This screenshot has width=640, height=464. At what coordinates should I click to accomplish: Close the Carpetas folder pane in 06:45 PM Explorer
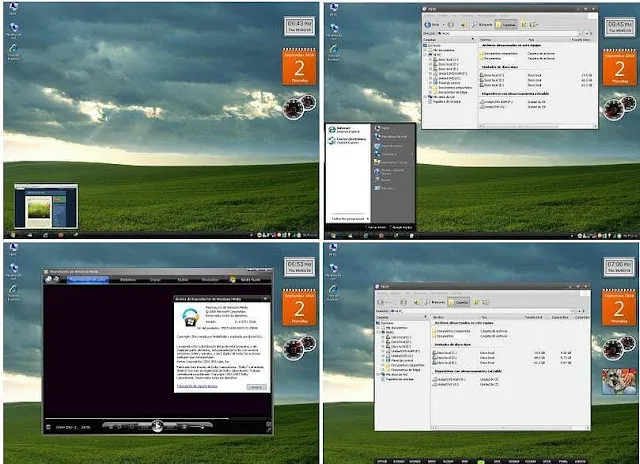[x=473, y=40]
